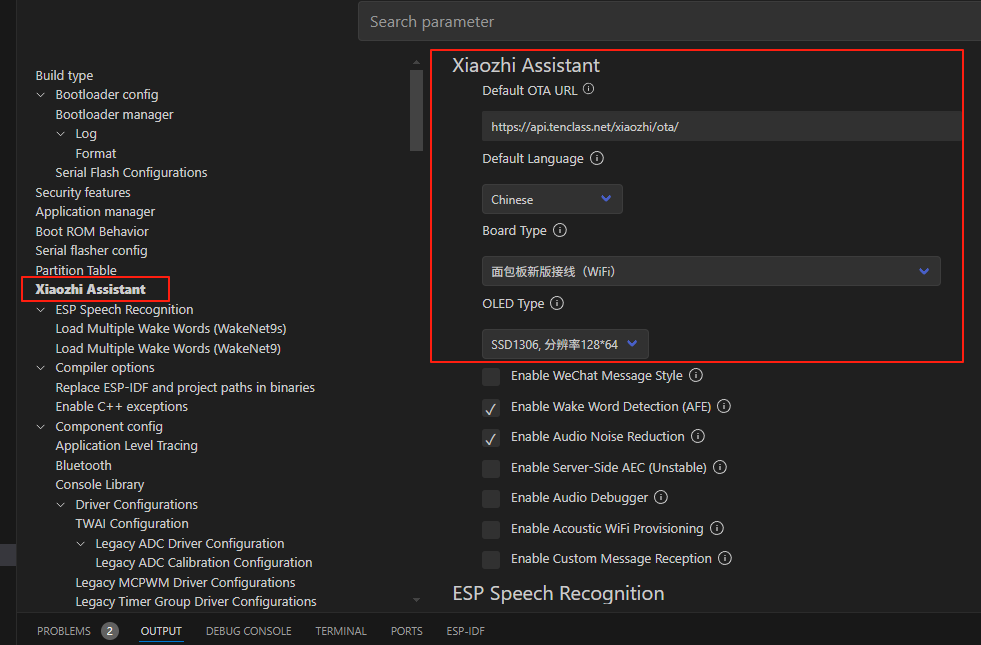Enable Server-Side AEC (Unstable) checkbox
Screen dimensions: 981x645
(491, 469)
